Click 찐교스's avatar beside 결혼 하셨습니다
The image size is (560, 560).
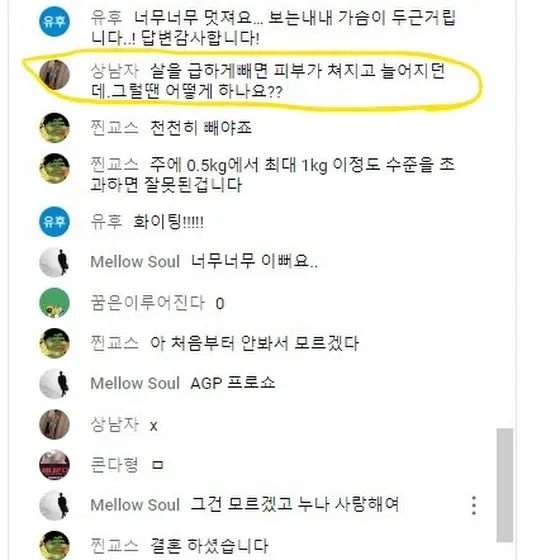(x=54, y=545)
